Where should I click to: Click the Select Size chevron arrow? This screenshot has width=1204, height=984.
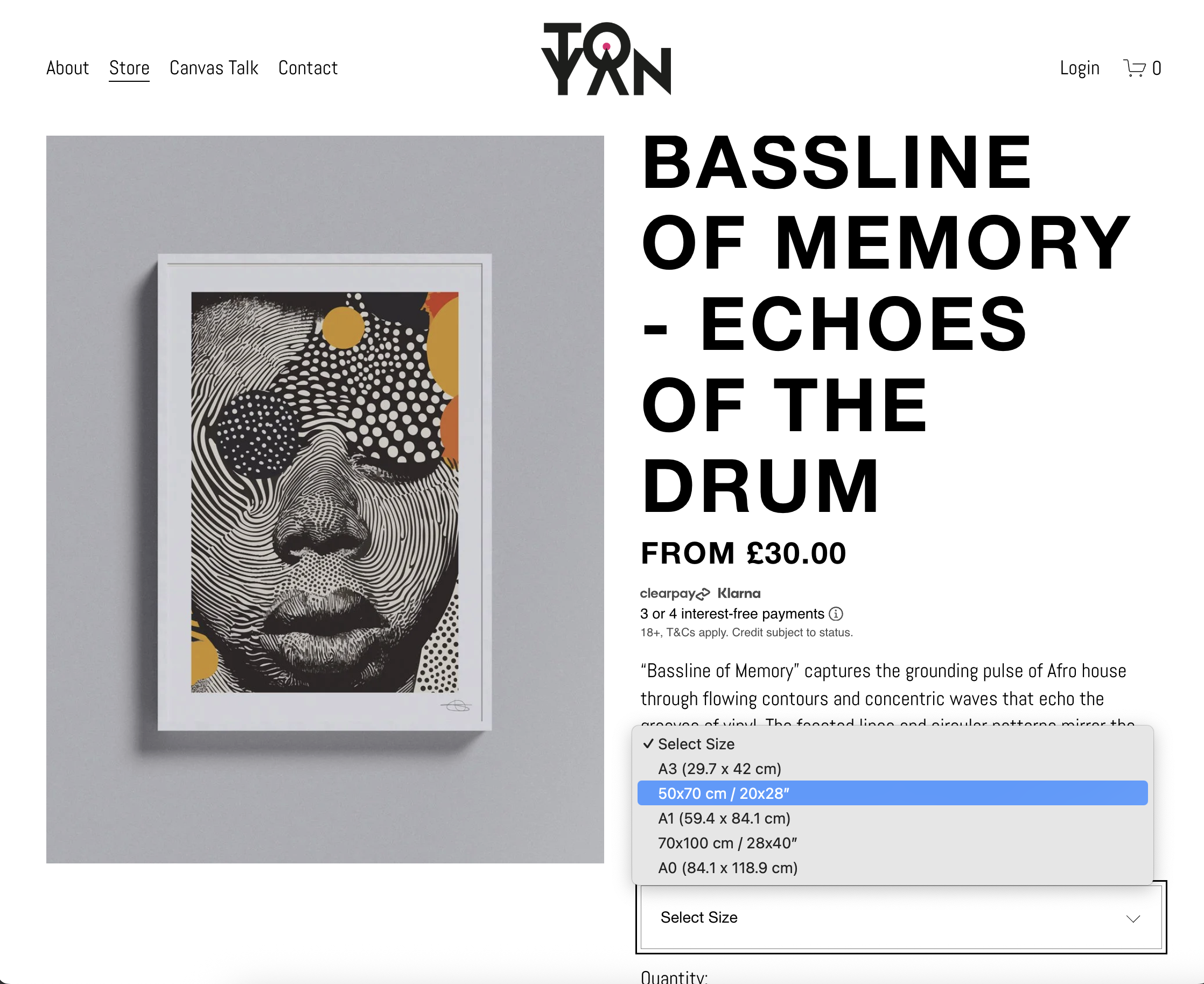[x=1132, y=919]
